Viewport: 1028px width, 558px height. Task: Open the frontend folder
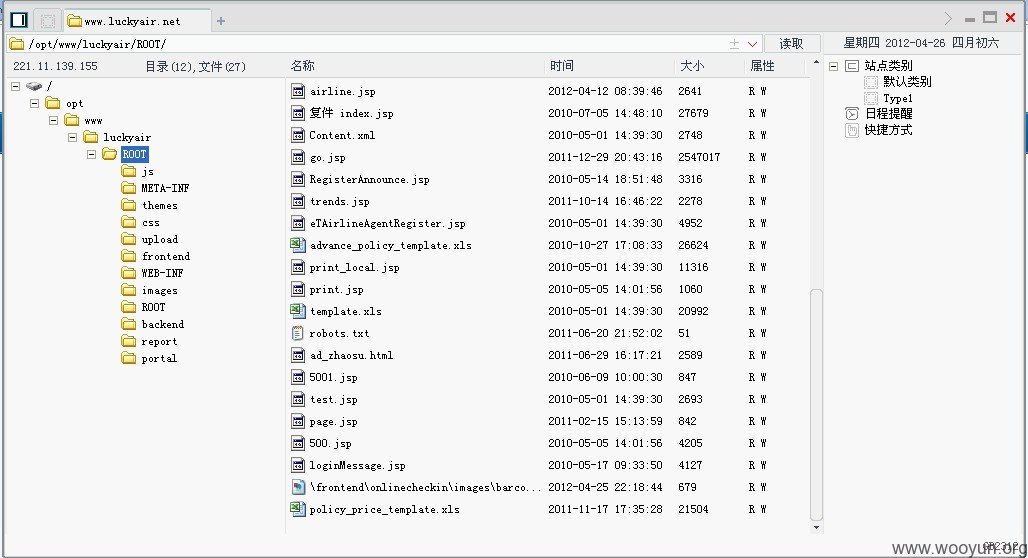[156, 256]
